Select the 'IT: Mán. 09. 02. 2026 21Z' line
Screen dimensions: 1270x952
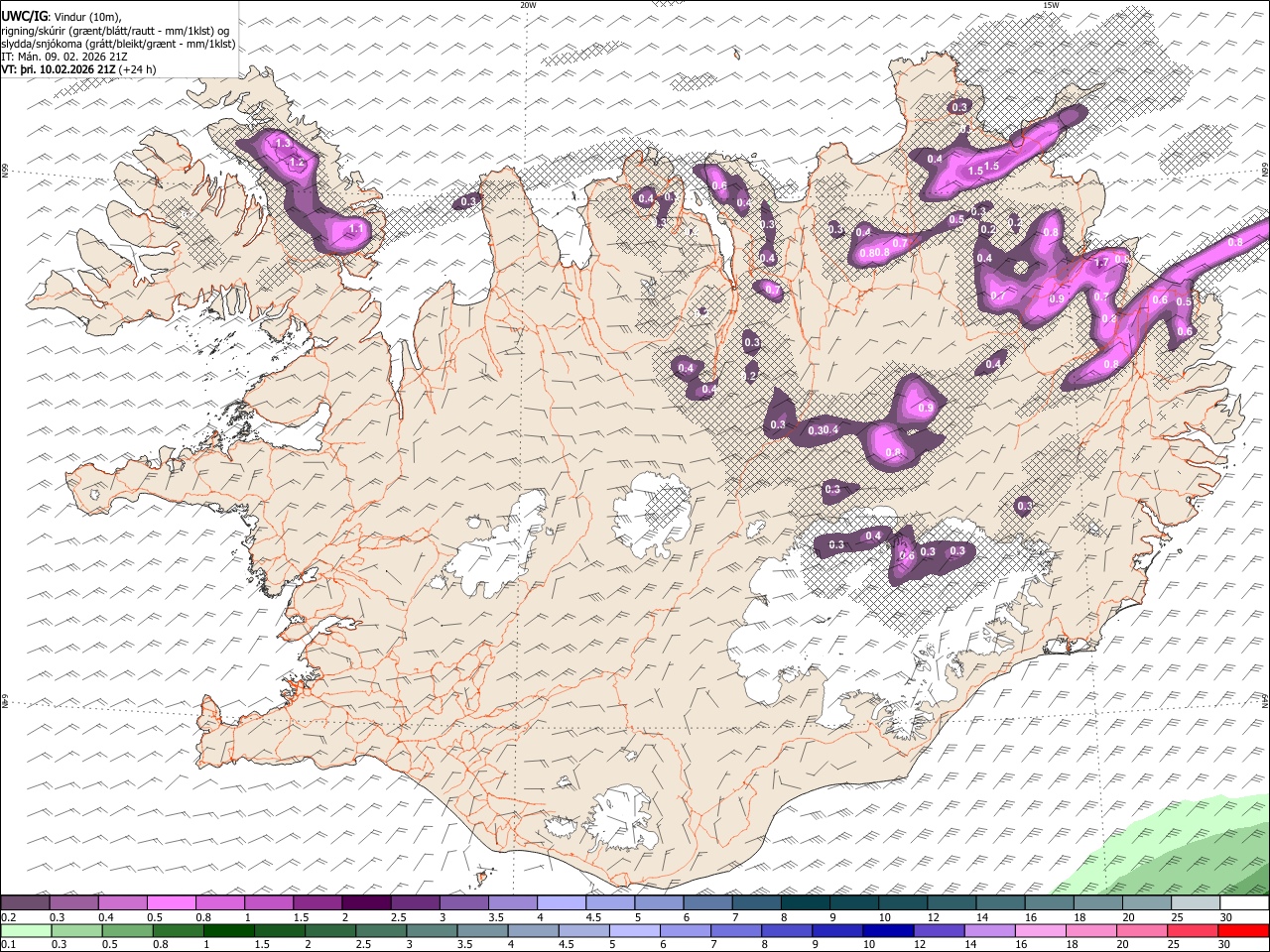tap(64, 57)
